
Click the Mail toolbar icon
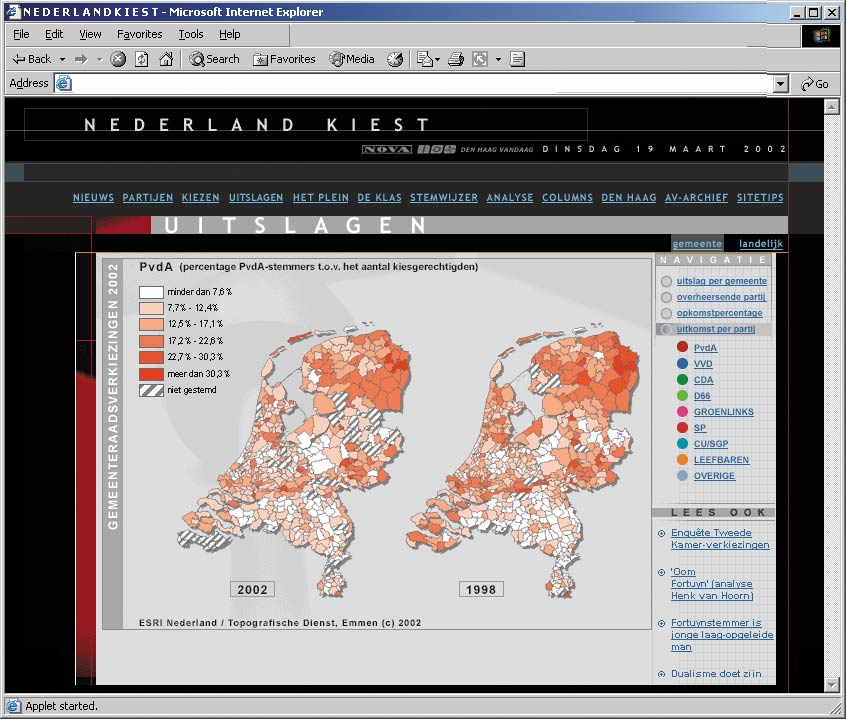click(x=425, y=59)
